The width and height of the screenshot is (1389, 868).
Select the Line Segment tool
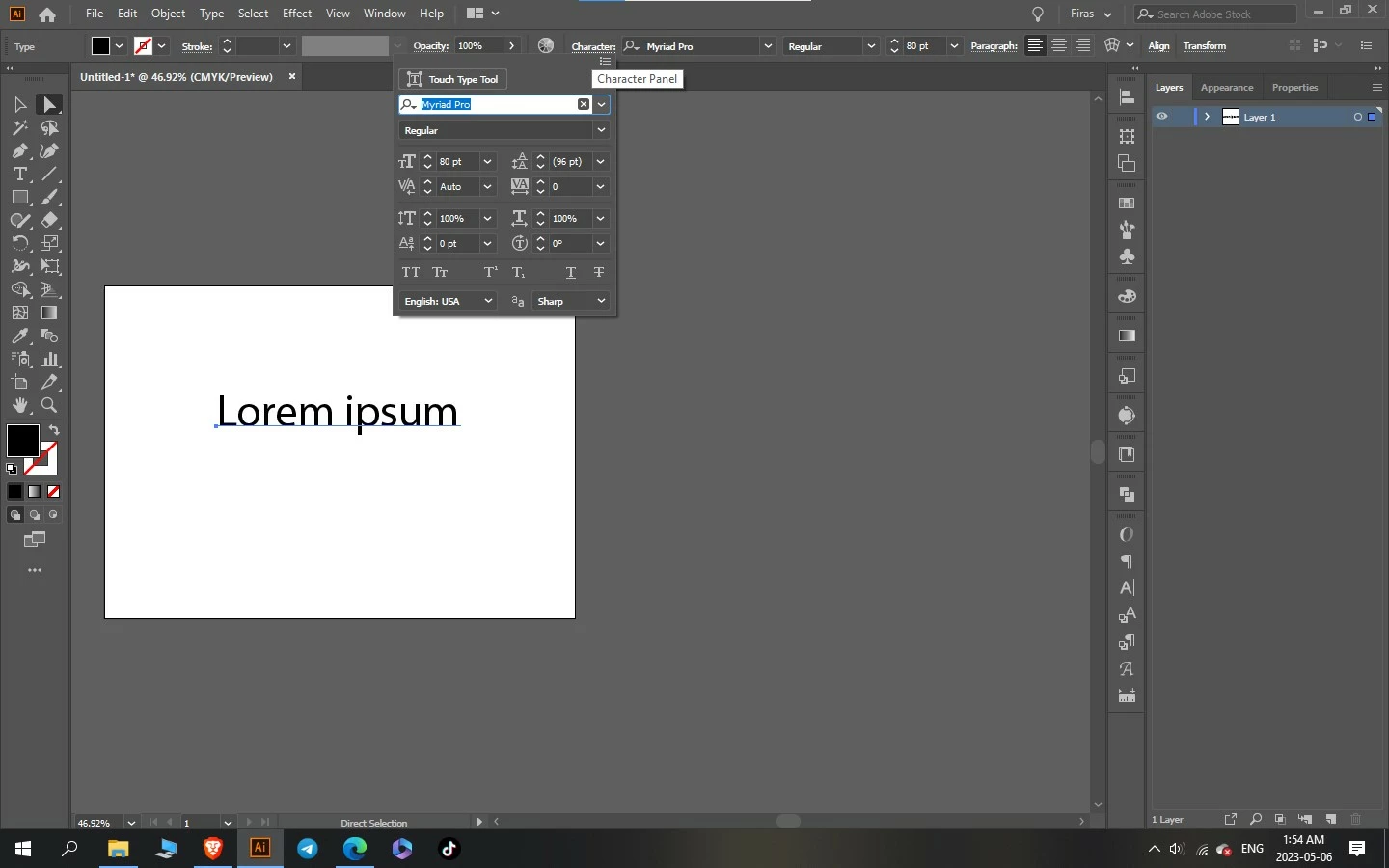[50, 174]
